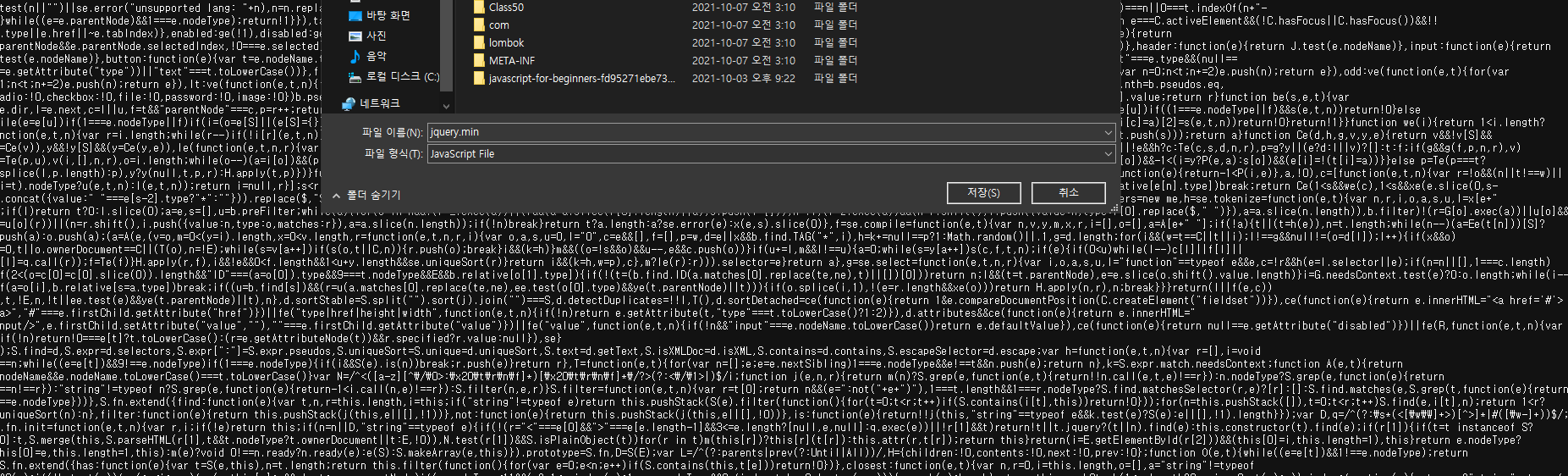Select the Class50 folder icon
Viewport: 1568px width, 476px height.
(x=480, y=7)
